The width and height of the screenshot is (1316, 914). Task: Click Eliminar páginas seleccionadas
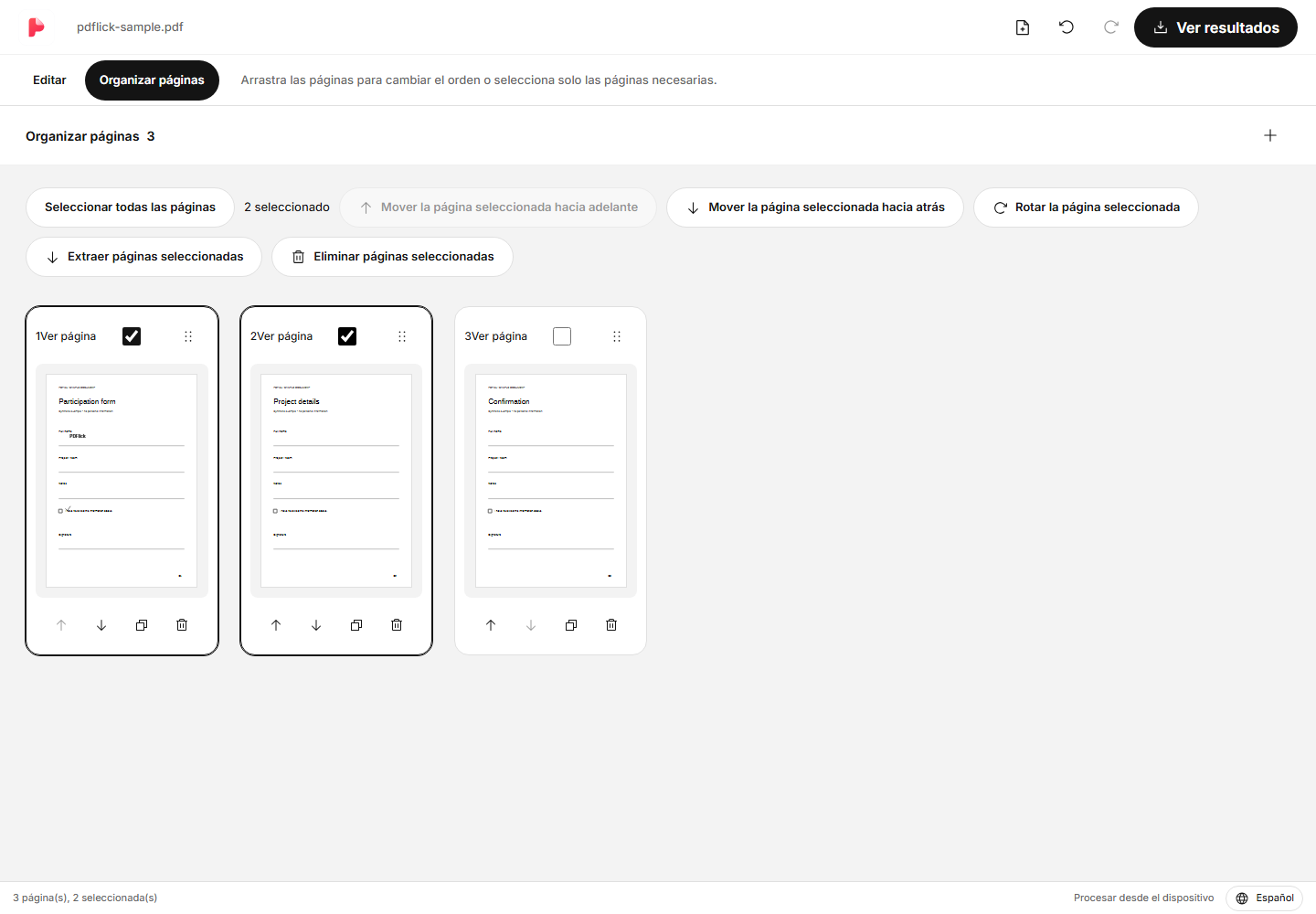point(392,257)
